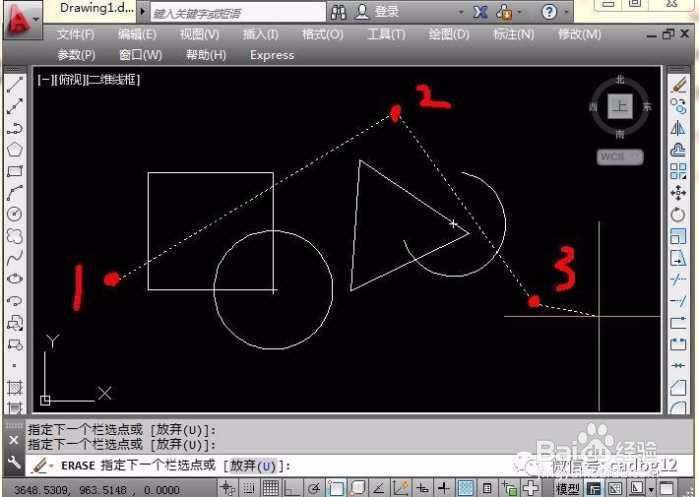Click the Scale tool
Image resolution: width=699 pixels, height=497 pixels.
678,236
